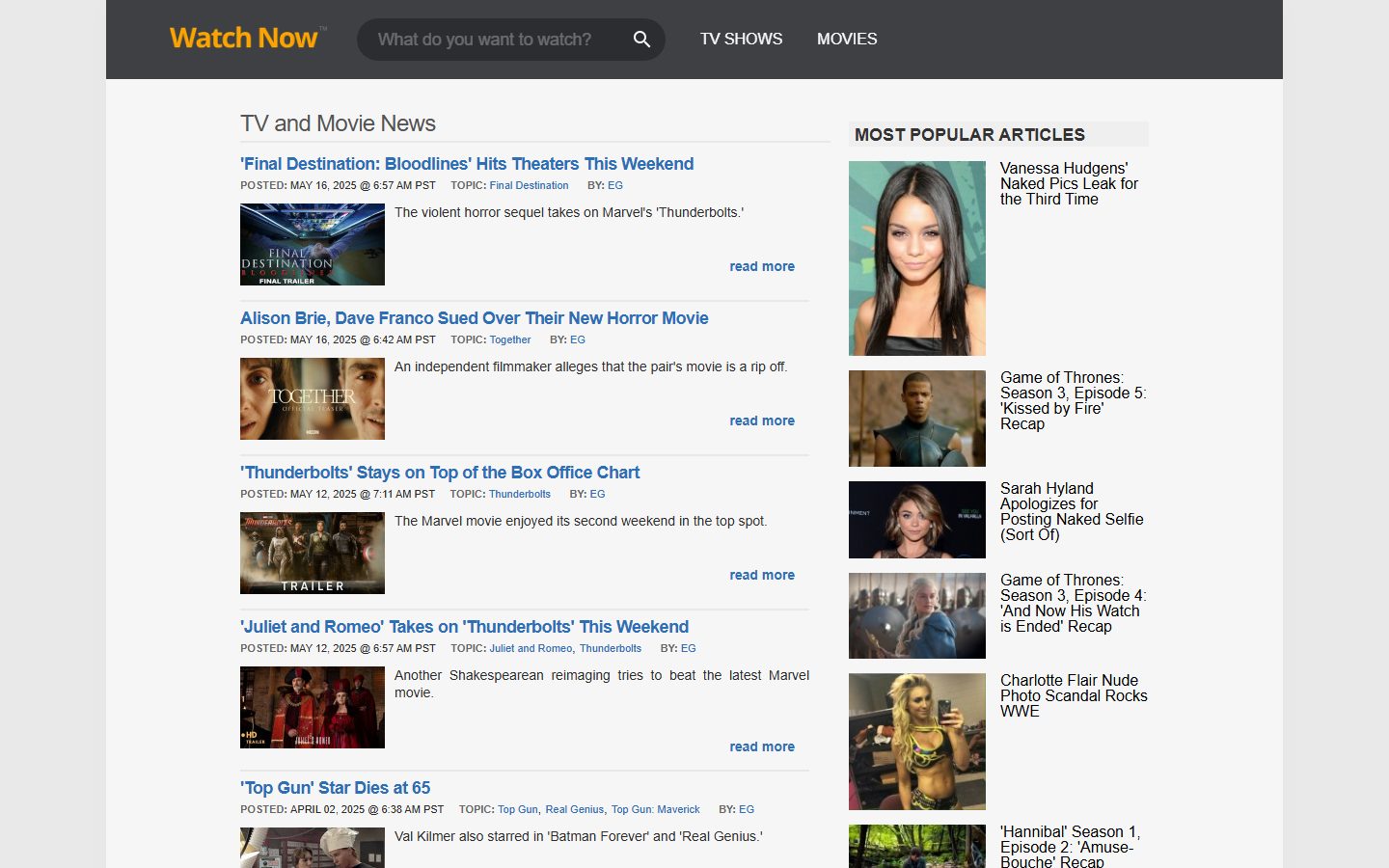This screenshot has height=868, width=1389.
Task: Click posted date 'MAY 16, 2025 @ 6:42 AM PST'
Action: point(363,339)
